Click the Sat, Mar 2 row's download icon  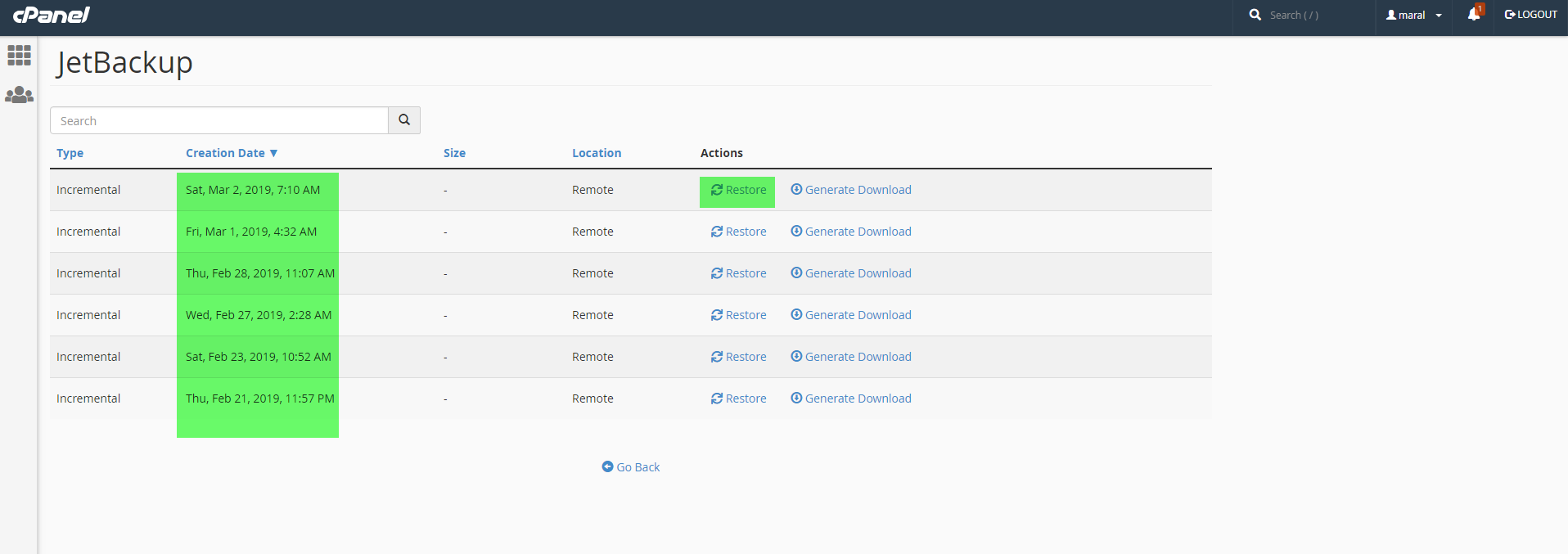pyautogui.click(x=796, y=189)
